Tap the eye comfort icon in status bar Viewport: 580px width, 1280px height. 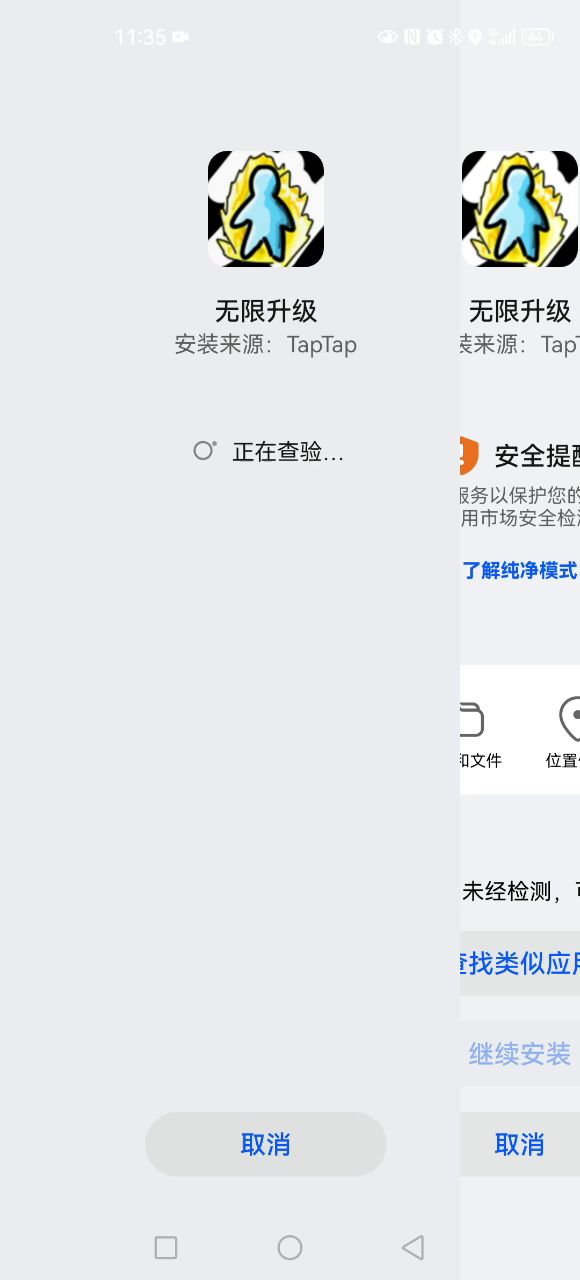pos(387,37)
